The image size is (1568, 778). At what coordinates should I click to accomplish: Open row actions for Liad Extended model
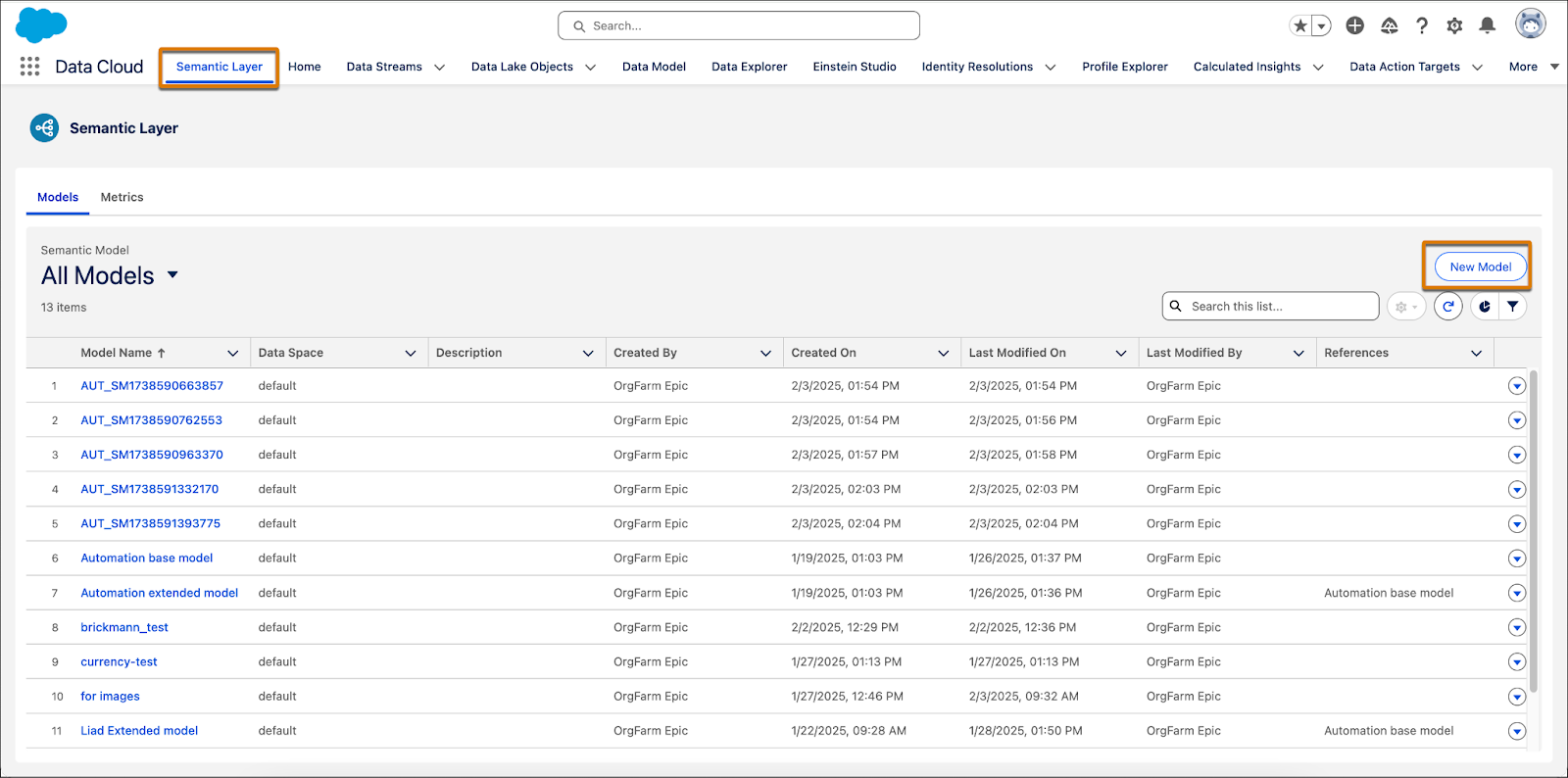(x=1517, y=731)
